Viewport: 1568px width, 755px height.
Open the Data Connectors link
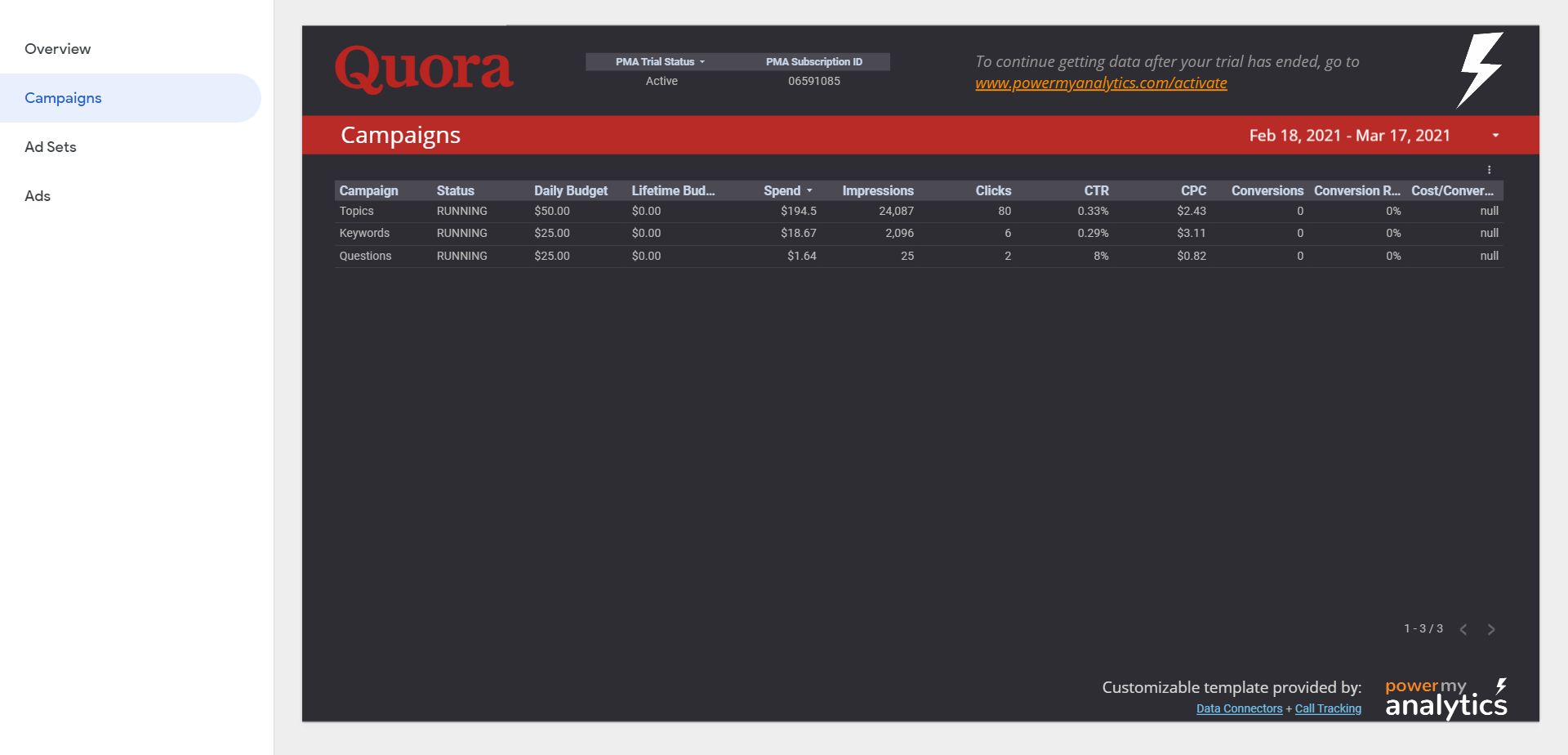click(x=1239, y=709)
